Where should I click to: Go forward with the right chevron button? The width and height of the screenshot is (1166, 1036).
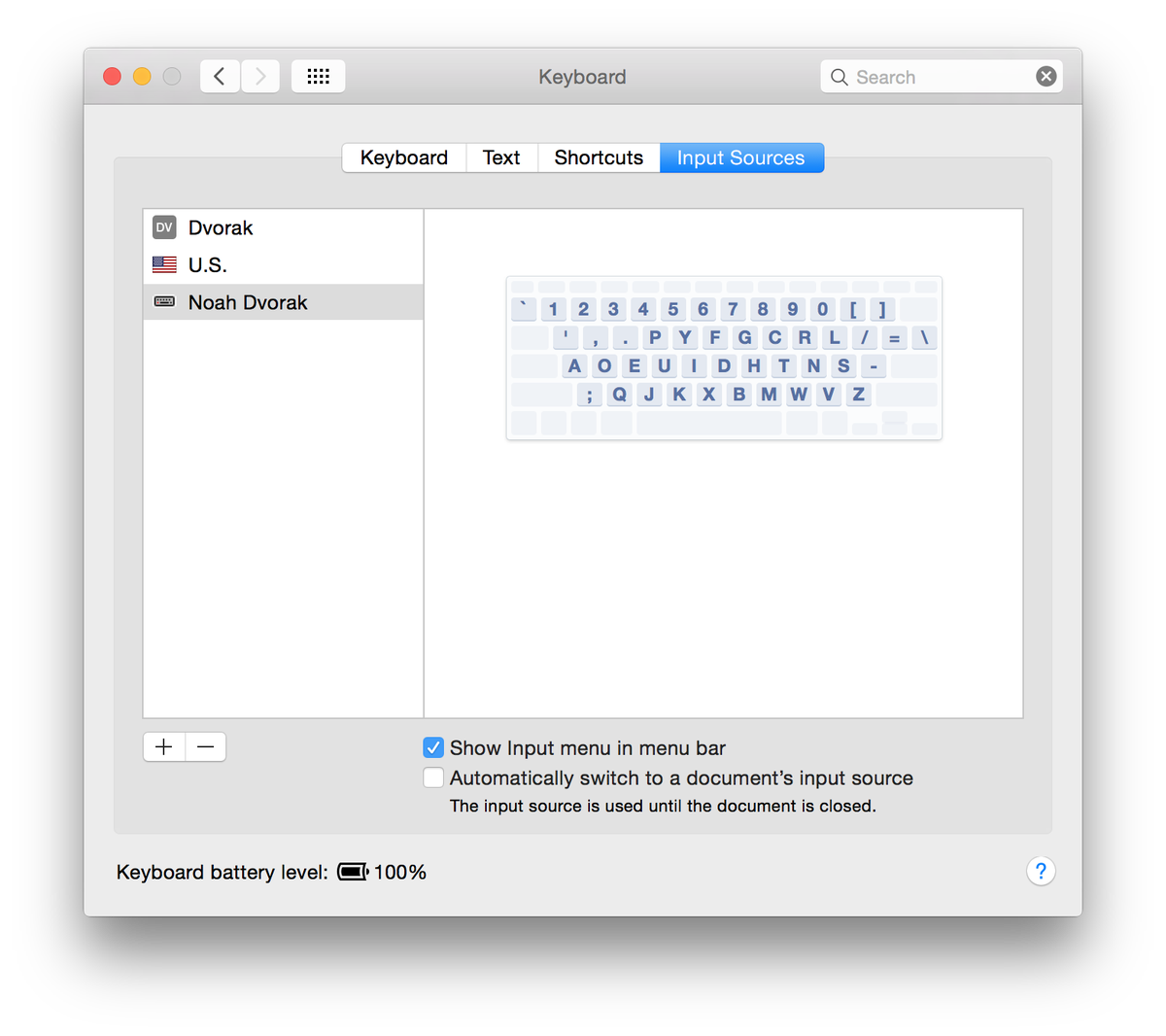click(x=260, y=76)
